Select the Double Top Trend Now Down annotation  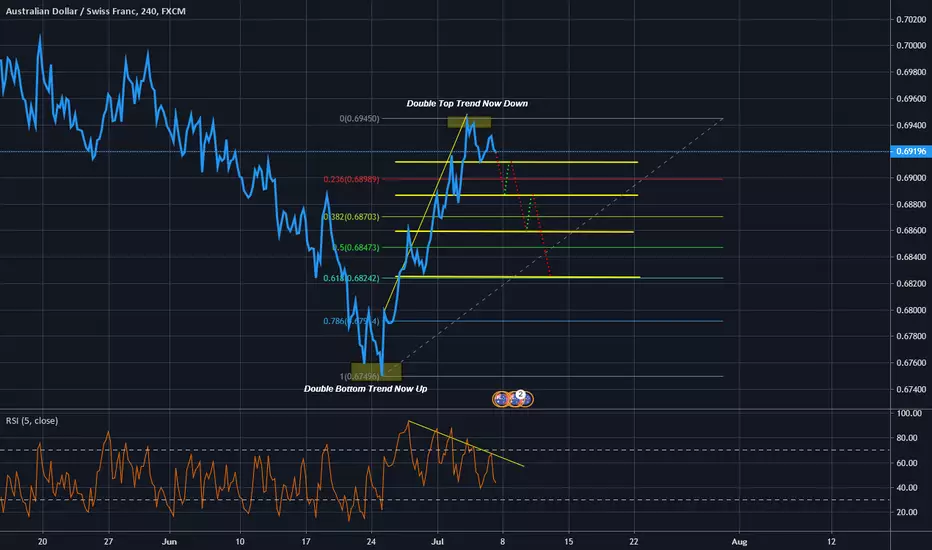[467, 103]
